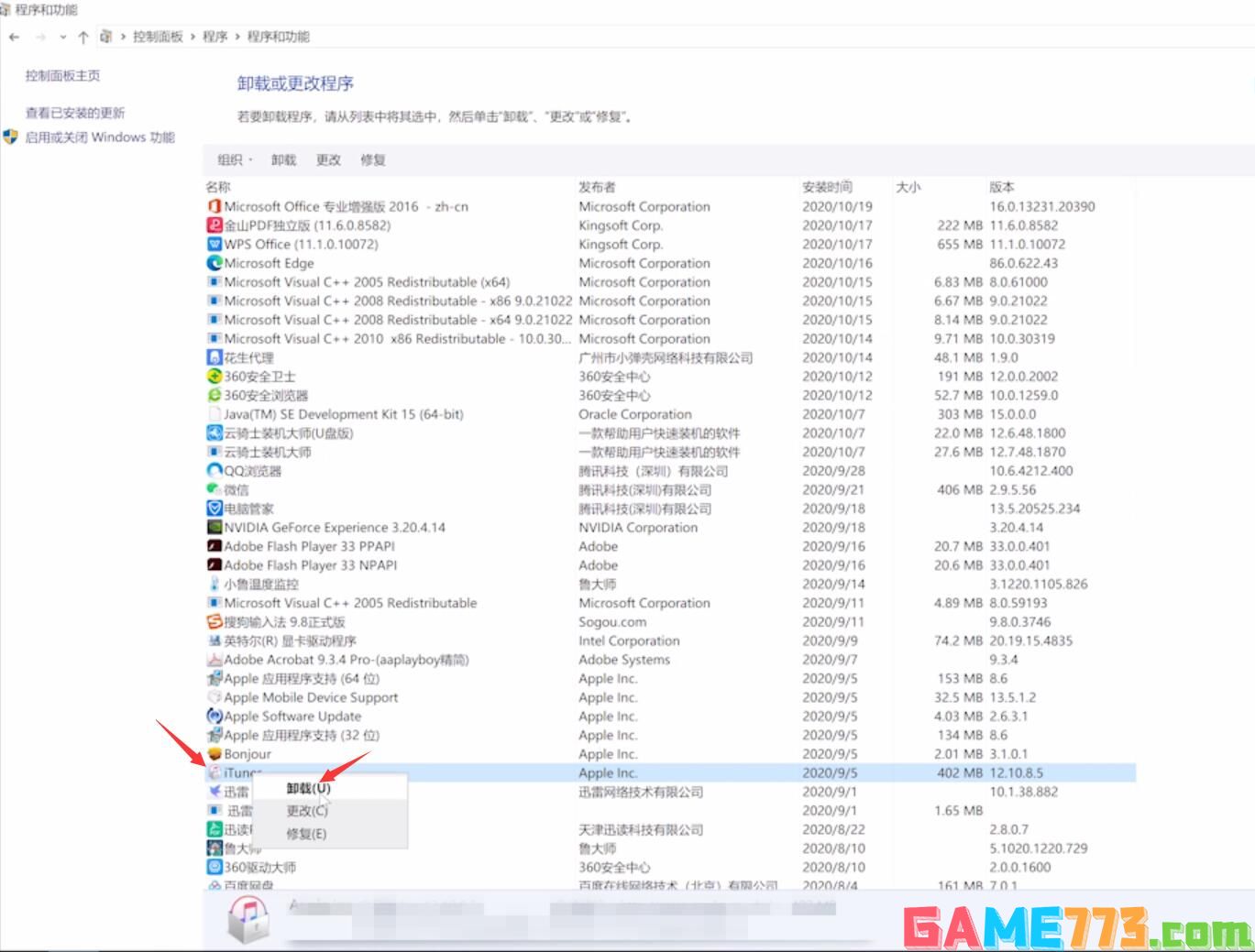Click the Microsoft Office 2016 program icon

(215, 206)
